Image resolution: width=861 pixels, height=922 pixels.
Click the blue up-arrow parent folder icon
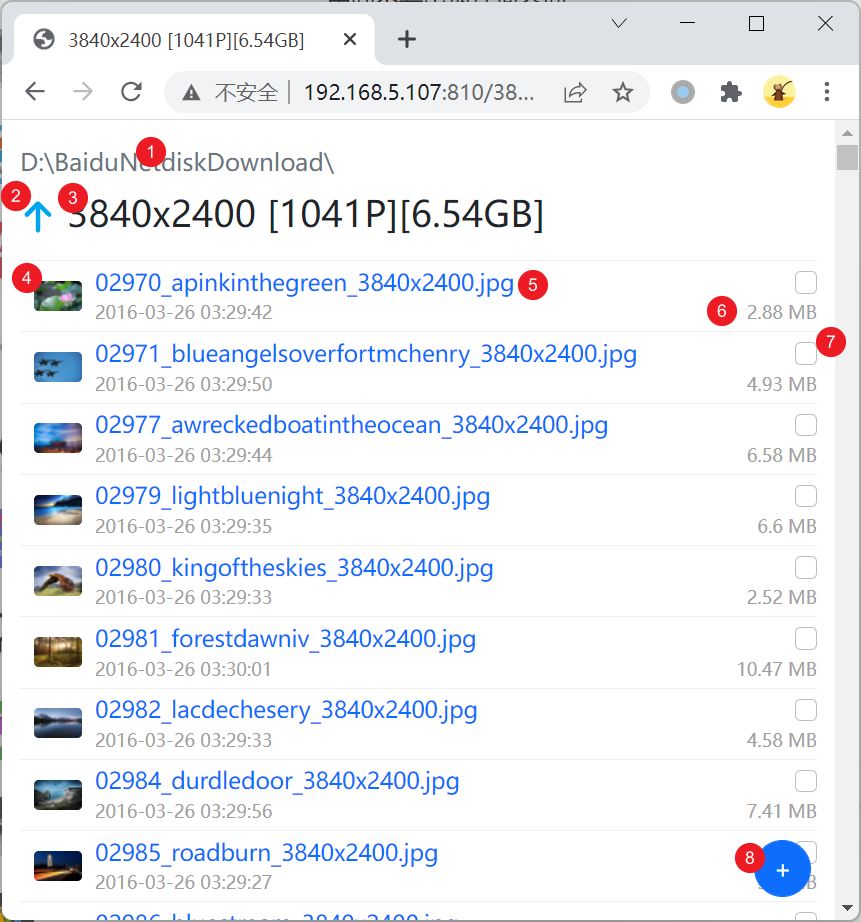38,216
